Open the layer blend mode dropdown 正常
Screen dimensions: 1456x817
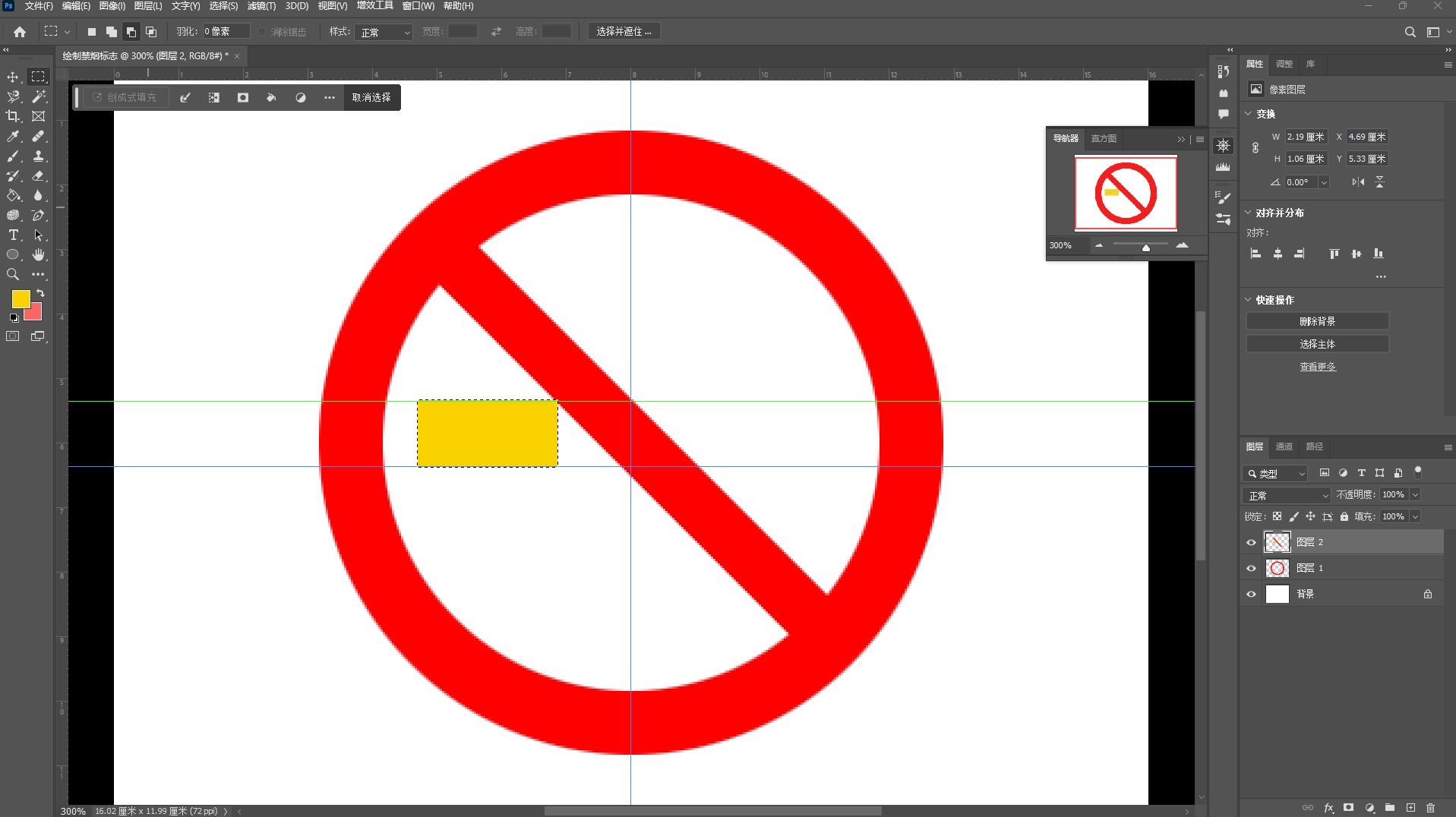(x=1287, y=495)
